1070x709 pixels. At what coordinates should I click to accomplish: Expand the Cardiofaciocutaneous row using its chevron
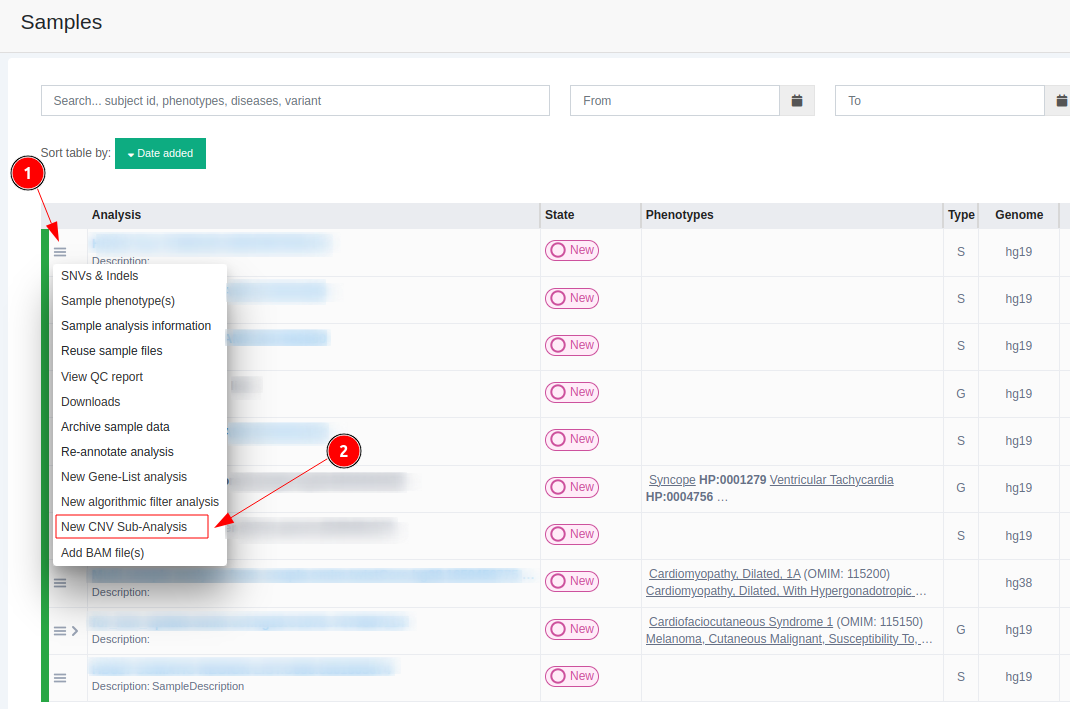(x=75, y=630)
